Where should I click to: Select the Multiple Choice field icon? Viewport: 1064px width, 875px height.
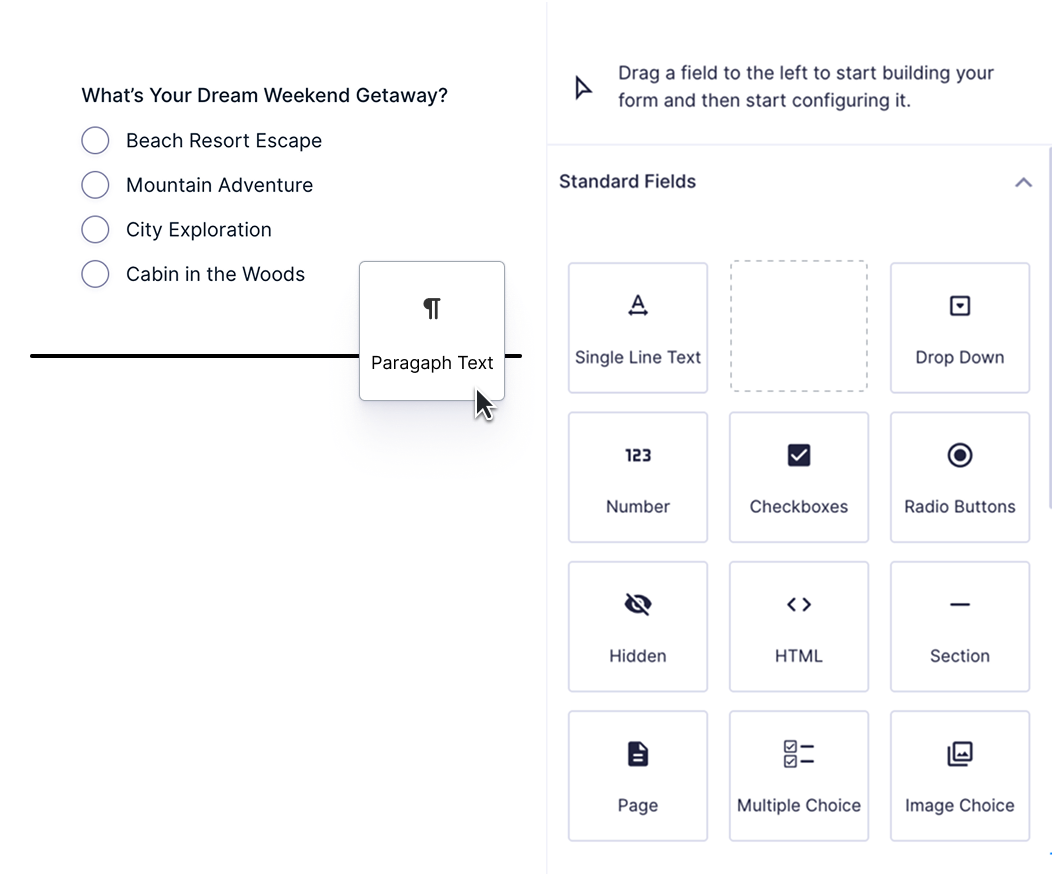point(798,753)
